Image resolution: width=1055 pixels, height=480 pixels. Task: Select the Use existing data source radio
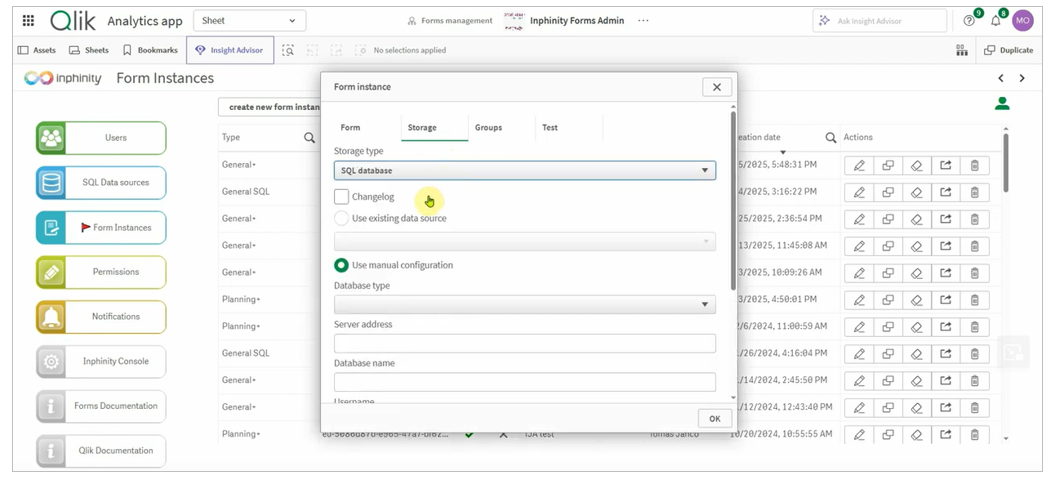pyautogui.click(x=342, y=218)
